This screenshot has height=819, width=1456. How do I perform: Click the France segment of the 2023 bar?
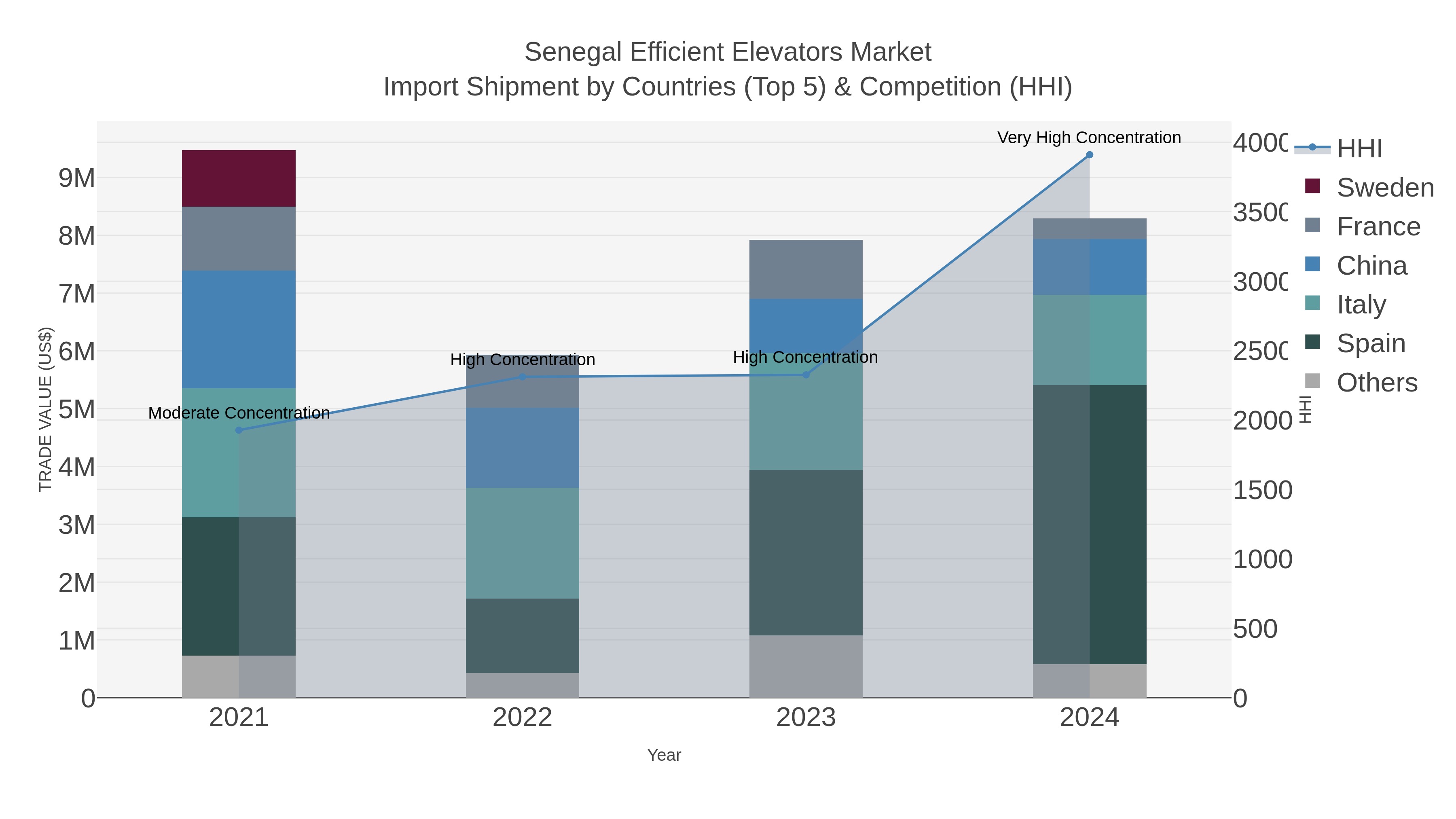pos(806,270)
